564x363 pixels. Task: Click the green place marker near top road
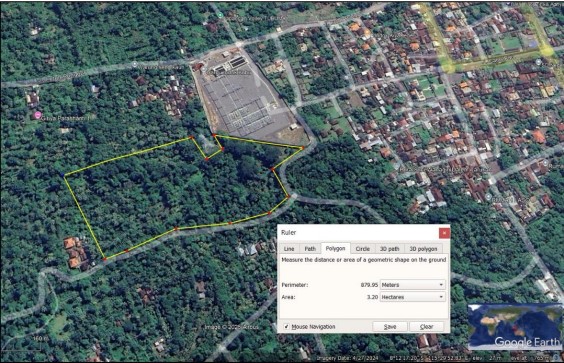(x=220, y=15)
